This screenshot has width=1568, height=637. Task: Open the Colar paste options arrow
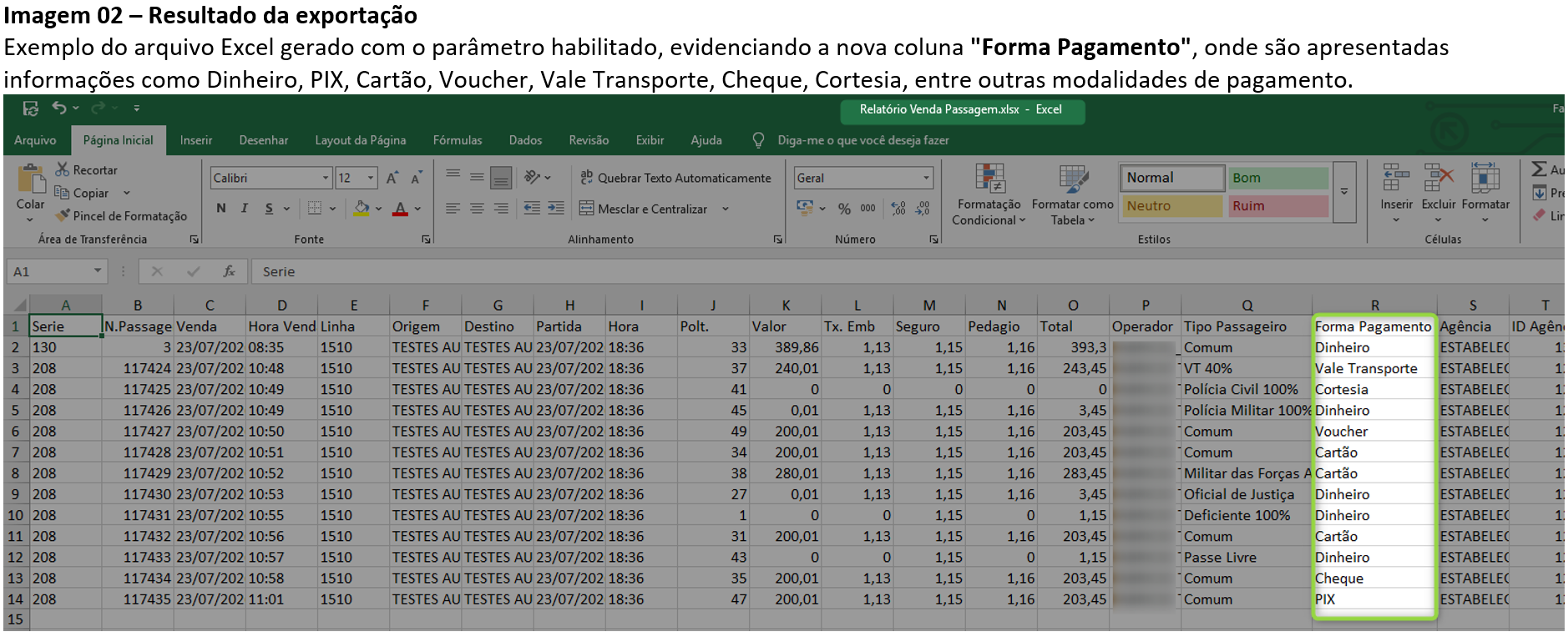(30, 220)
